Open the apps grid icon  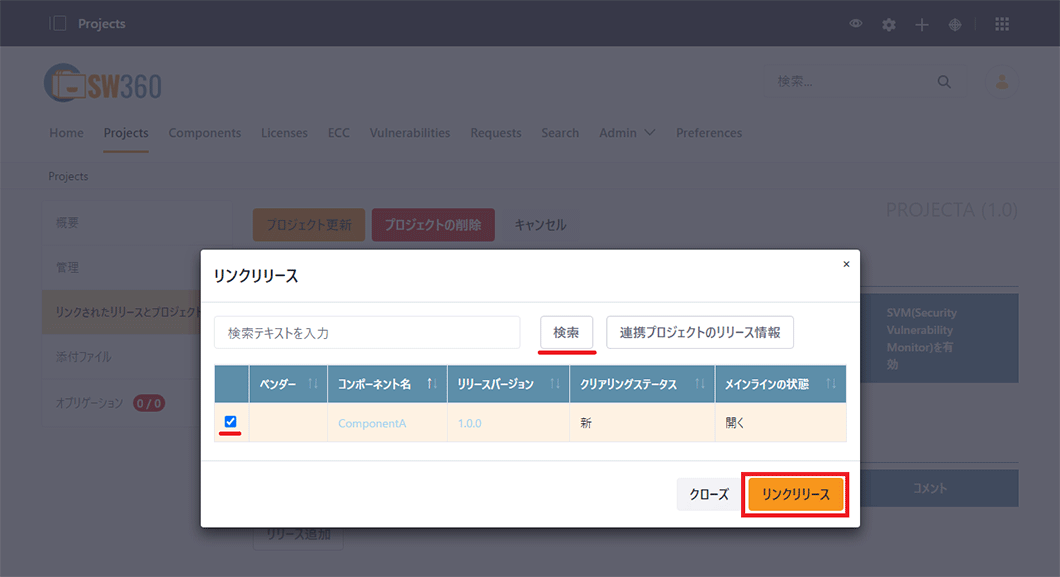1001,23
